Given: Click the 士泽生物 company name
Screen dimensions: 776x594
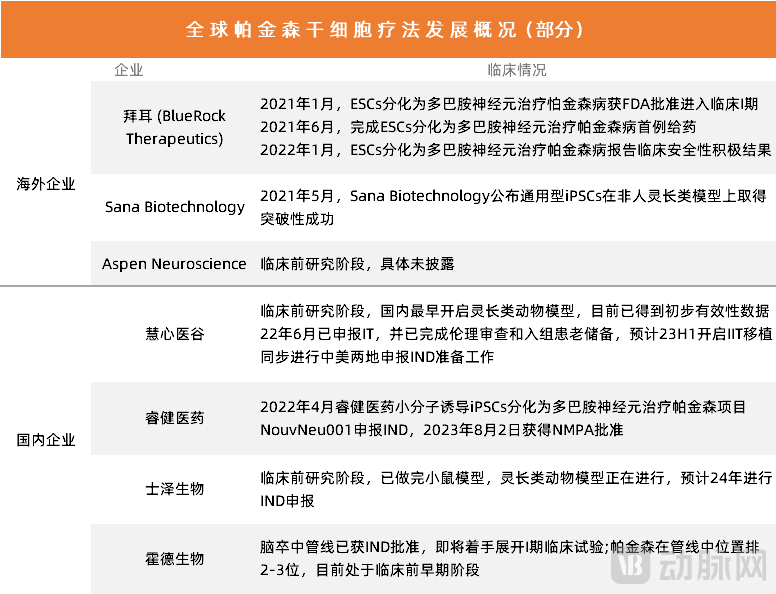Looking at the screenshot, I should (x=175, y=489).
